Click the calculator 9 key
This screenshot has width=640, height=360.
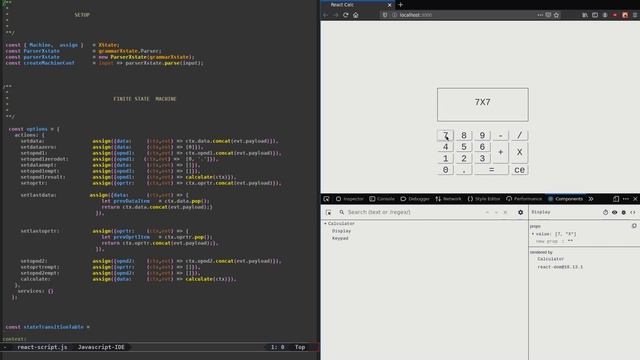pos(482,135)
